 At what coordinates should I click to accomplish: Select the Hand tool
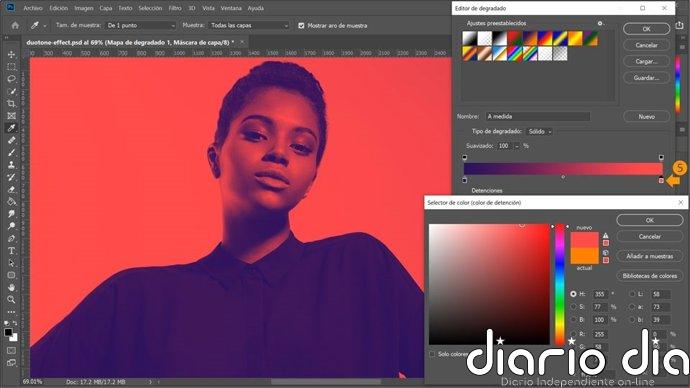[11, 287]
